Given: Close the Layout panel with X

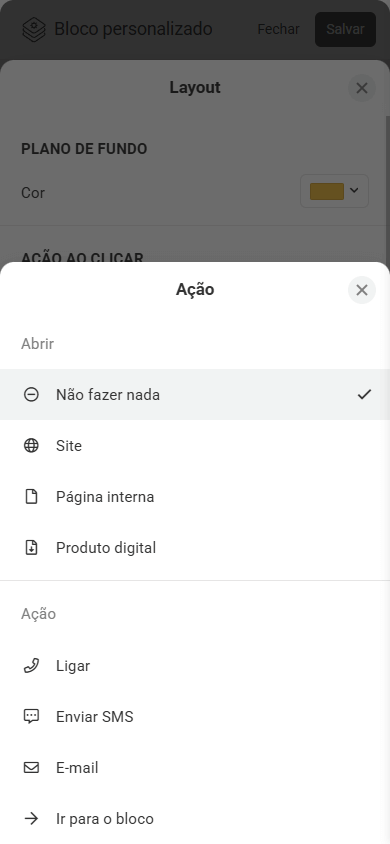Looking at the screenshot, I should 362,88.
